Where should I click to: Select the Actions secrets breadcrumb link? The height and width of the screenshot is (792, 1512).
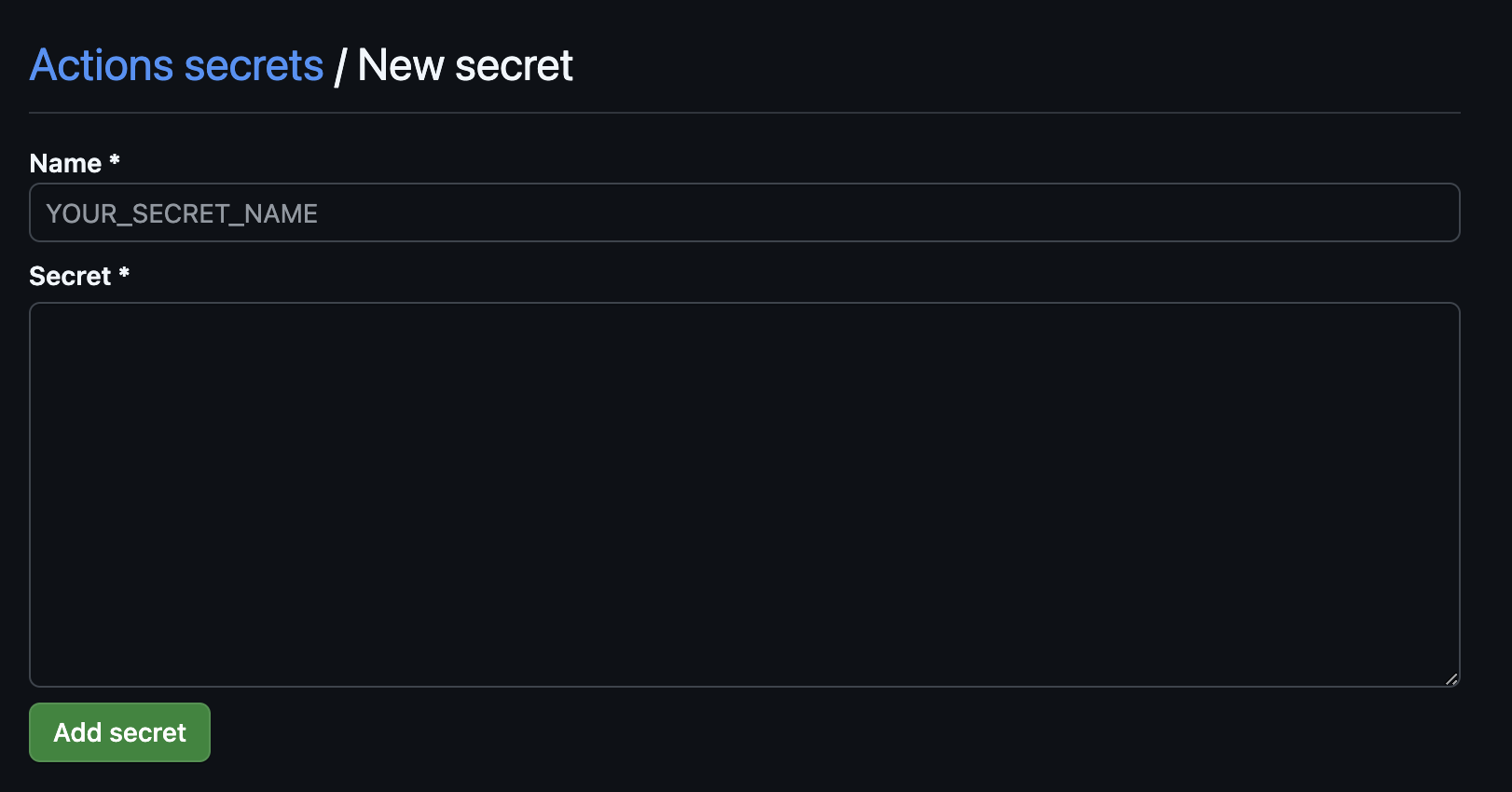(x=175, y=64)
